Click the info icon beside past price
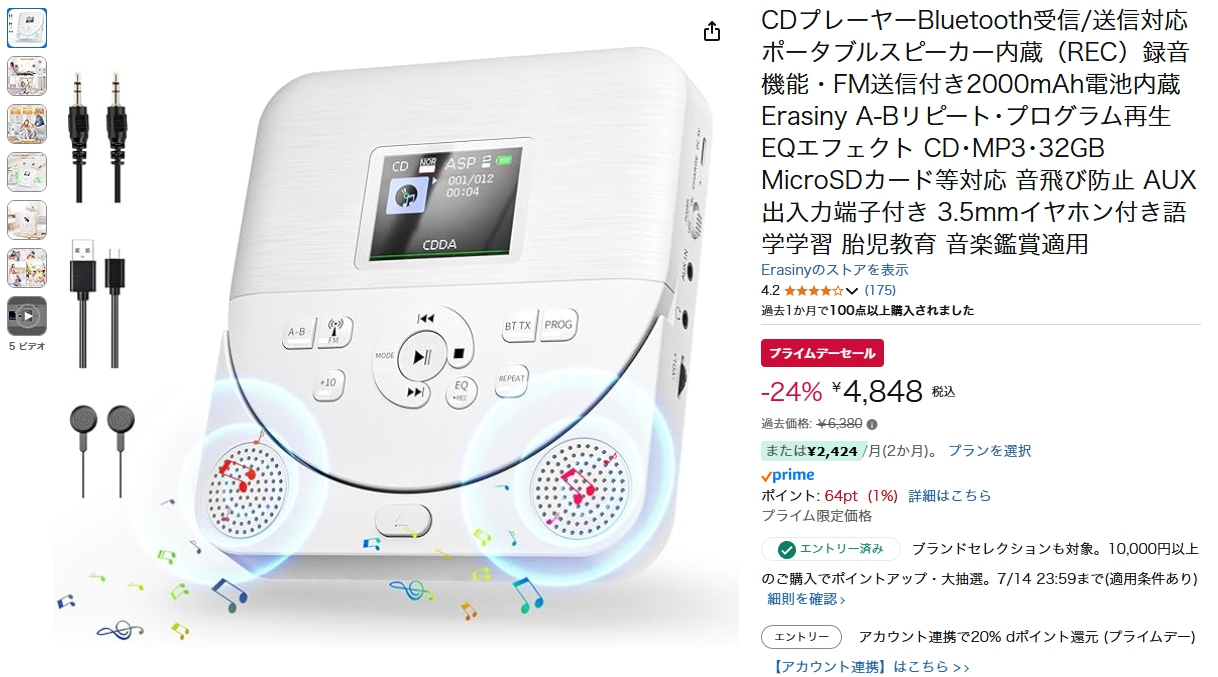The width and height of the screenshot is (1218, 677). click(872, 424)
